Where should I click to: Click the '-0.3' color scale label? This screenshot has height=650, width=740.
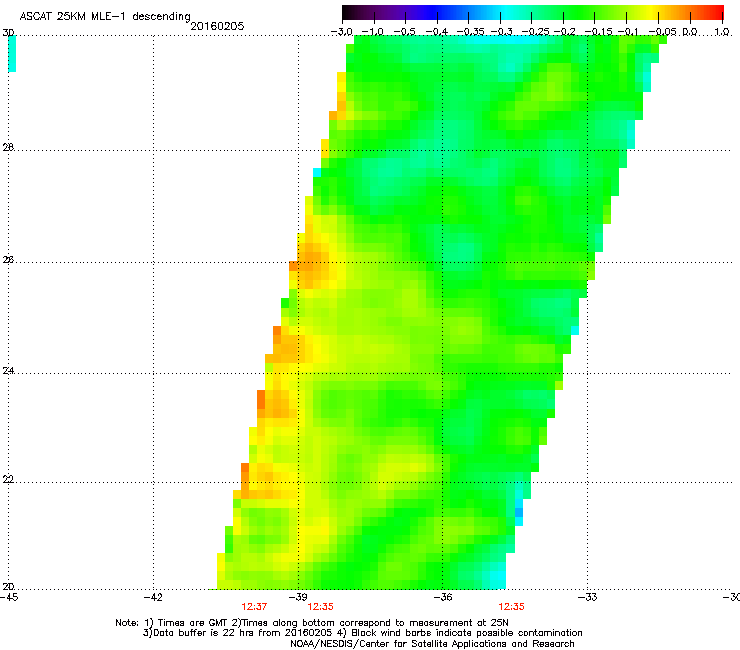pyautogui.click(x=501, y=32)
